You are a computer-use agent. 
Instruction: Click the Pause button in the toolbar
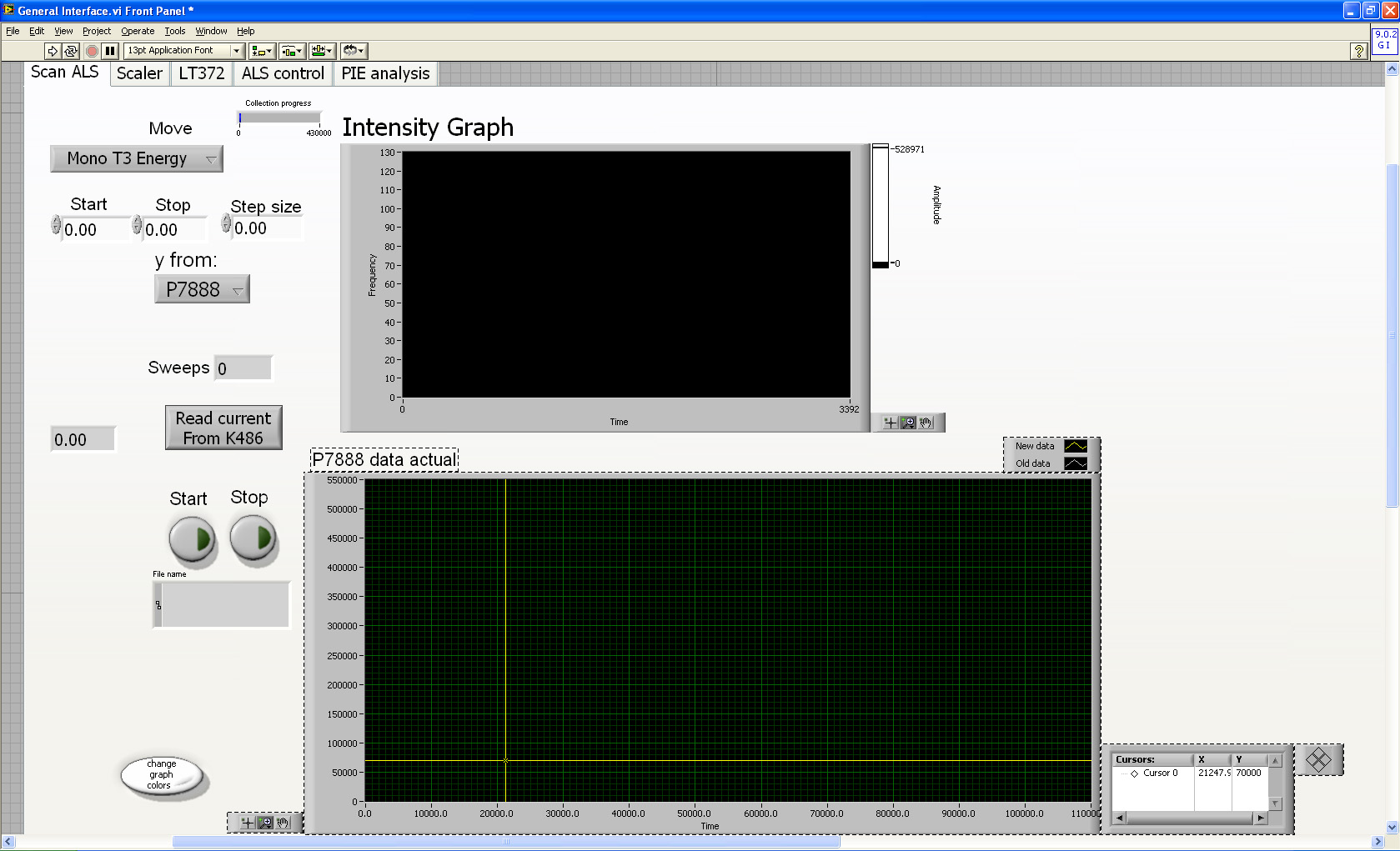click(110, 51)
